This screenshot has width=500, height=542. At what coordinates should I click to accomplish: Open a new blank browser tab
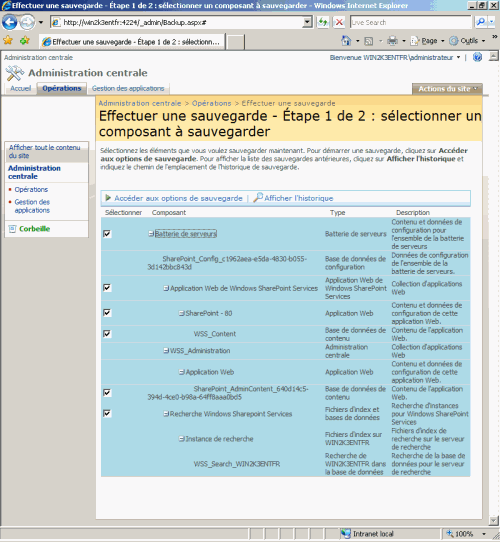235,42
